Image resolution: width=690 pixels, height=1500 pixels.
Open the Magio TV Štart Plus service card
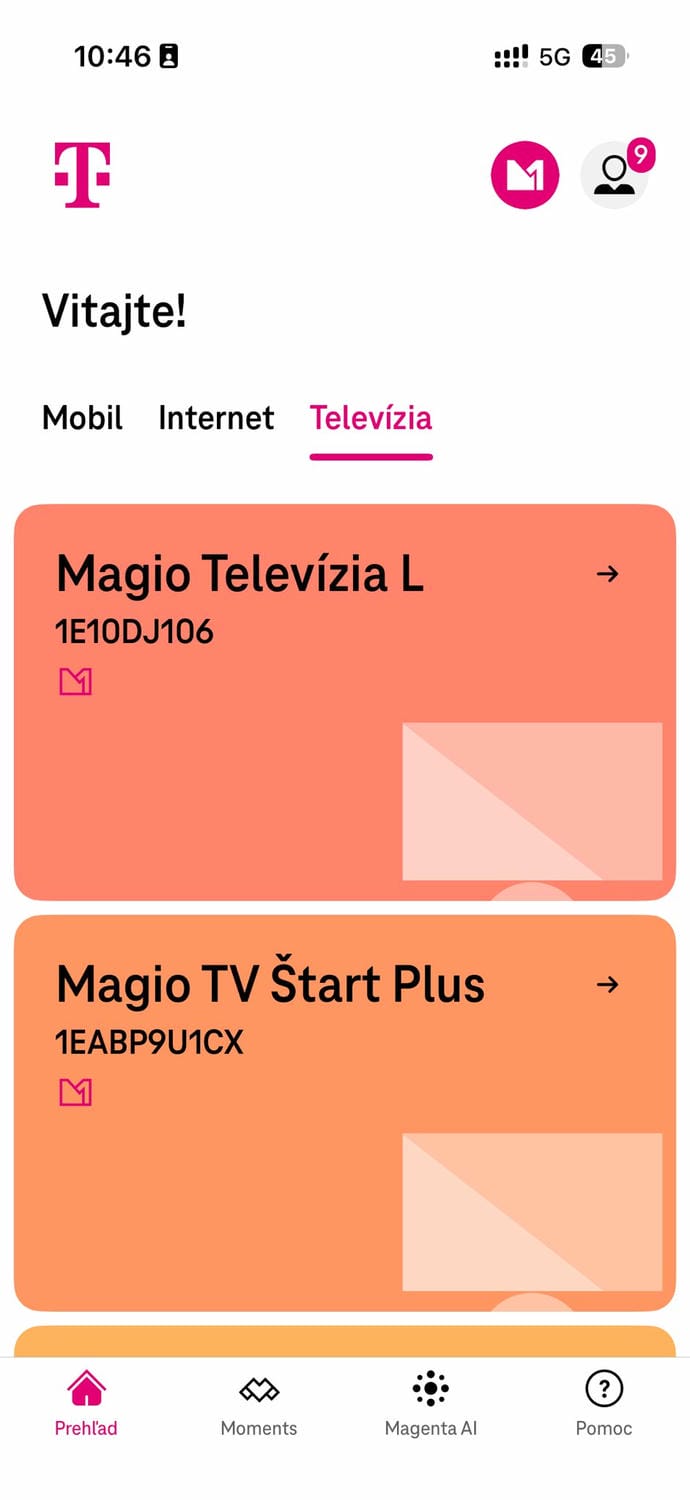click(x=345, y=1110)
